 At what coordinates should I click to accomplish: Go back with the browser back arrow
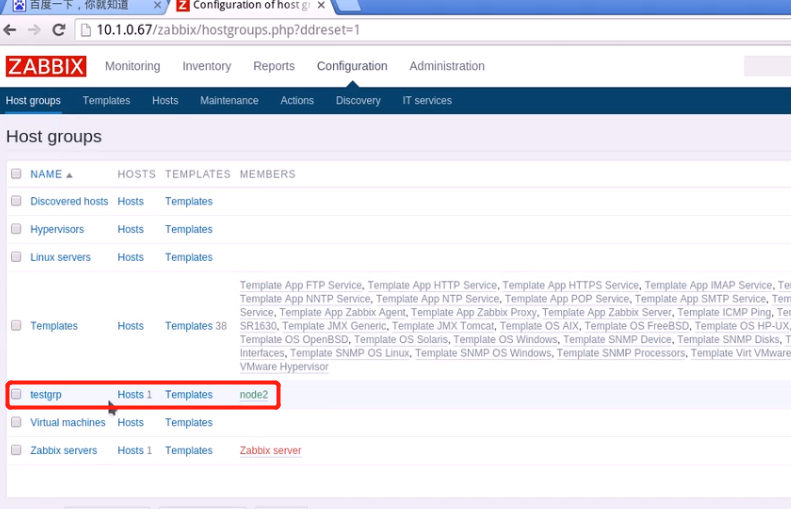[x=10, y=30]
